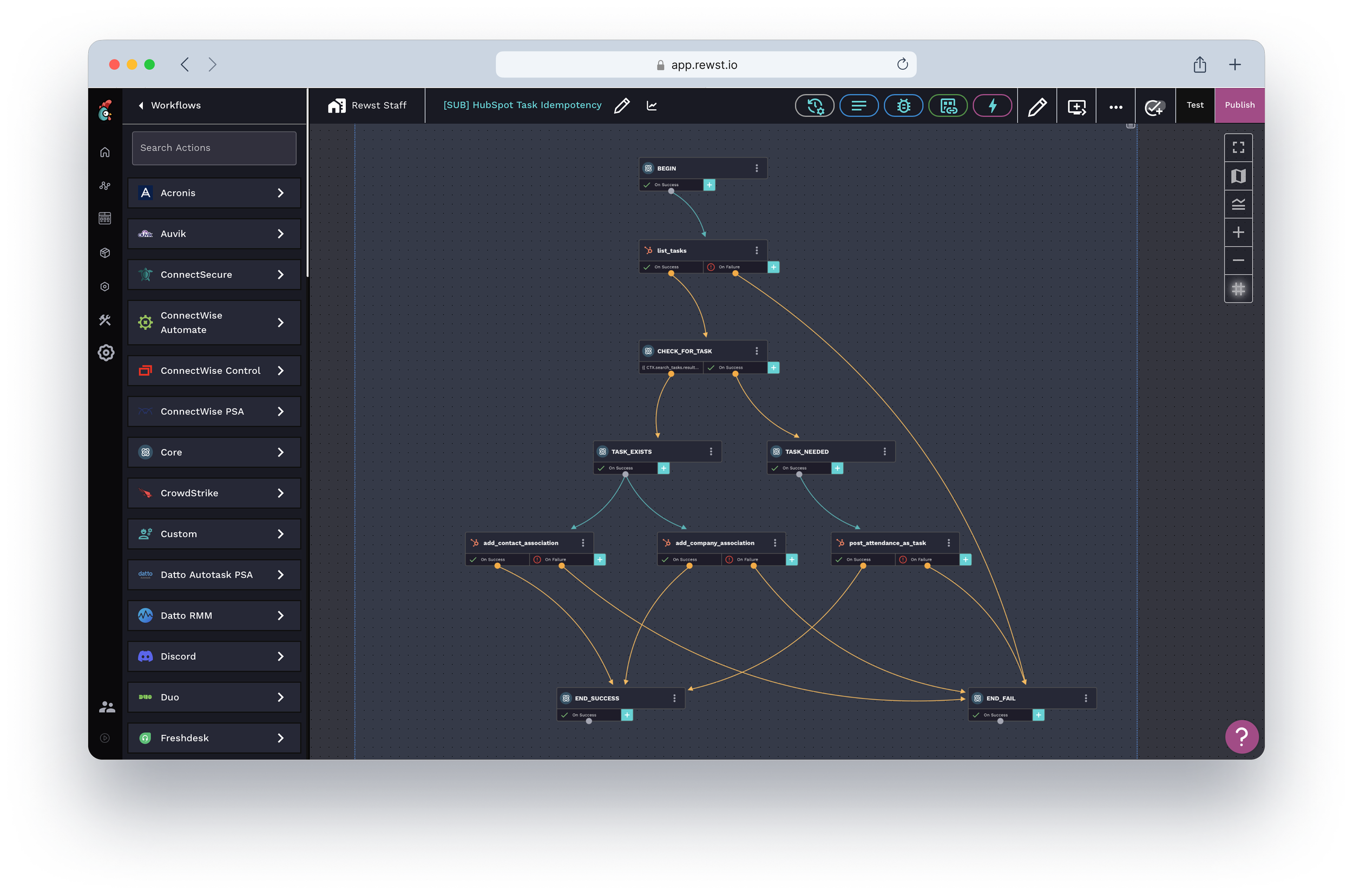Open the debug bug icon panel
Image resolution: width=1353 pixels, height=896 pixels.
click(x=903, y=106)
